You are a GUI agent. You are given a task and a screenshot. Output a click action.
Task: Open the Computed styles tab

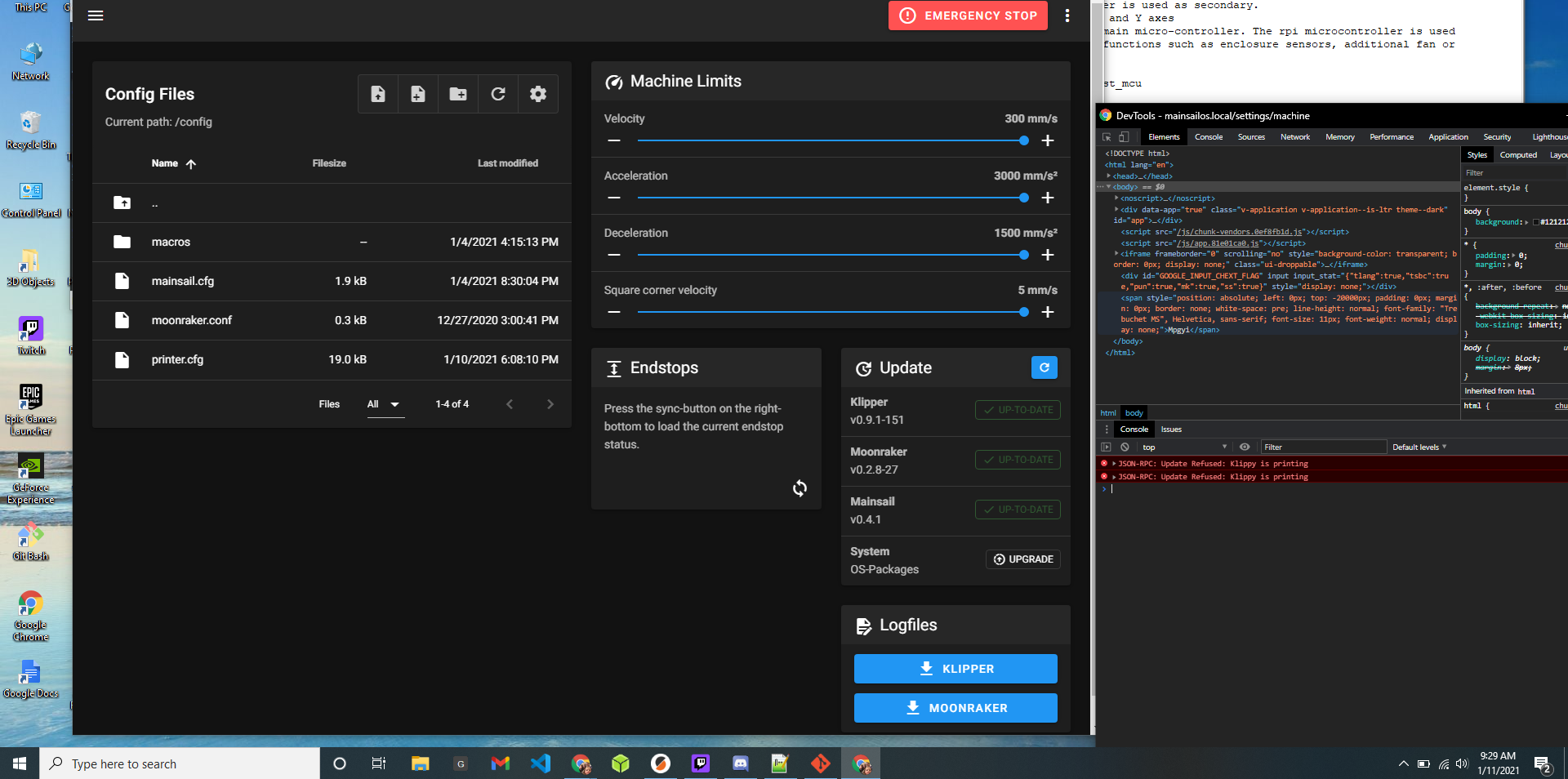tap(1518, 154)
